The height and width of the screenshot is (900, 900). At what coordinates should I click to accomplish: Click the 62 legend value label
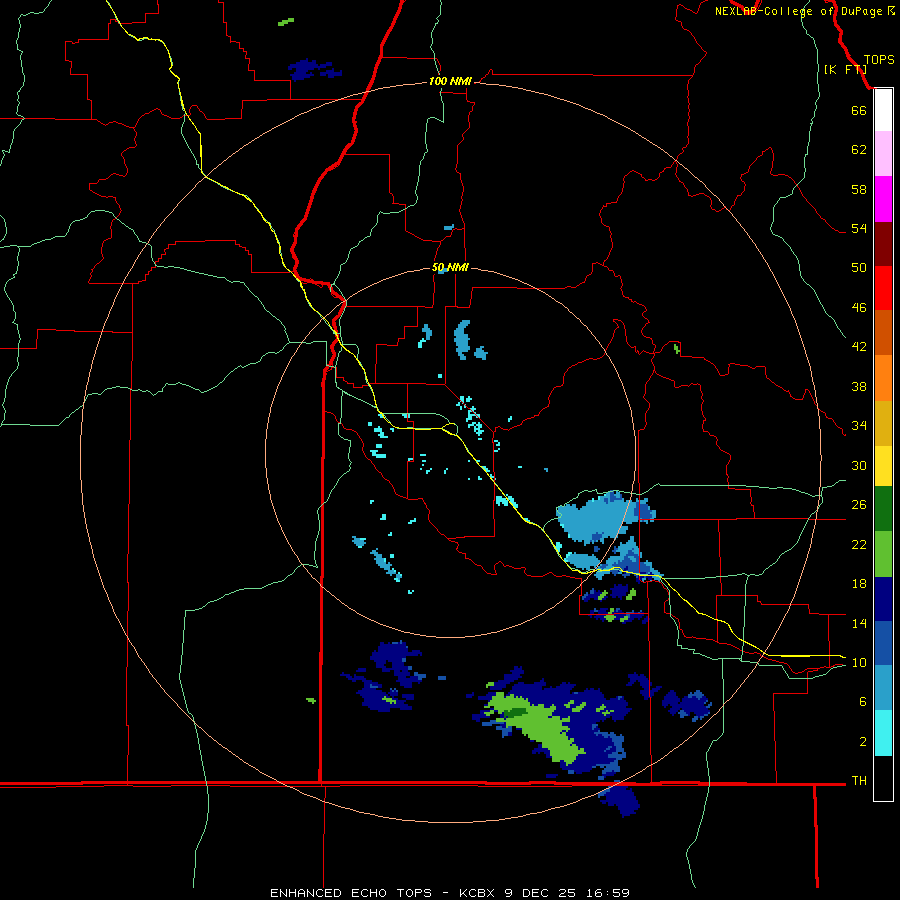click(x=859, y=150)
